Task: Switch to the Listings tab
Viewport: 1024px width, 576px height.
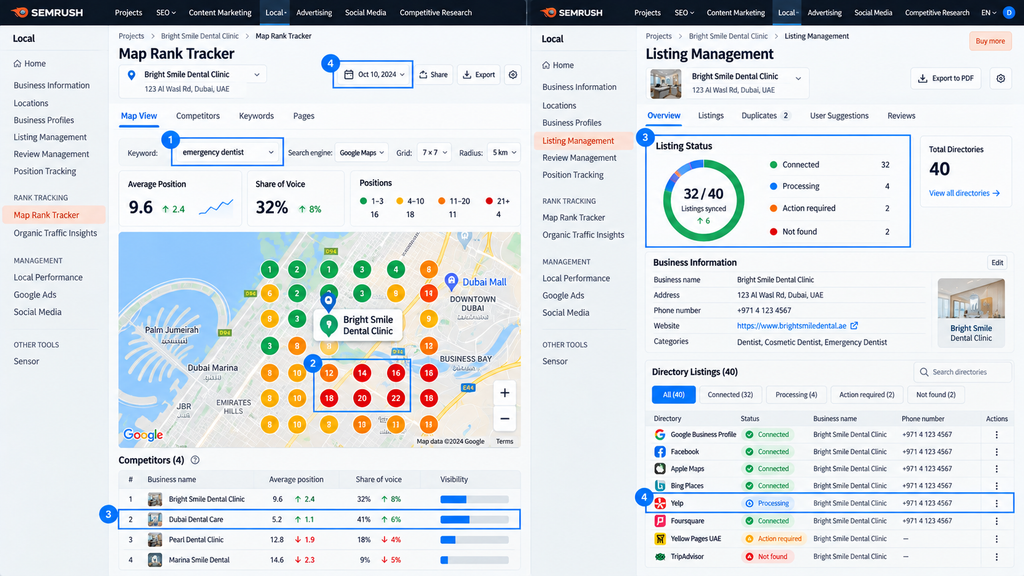Action: coord(711,116)
